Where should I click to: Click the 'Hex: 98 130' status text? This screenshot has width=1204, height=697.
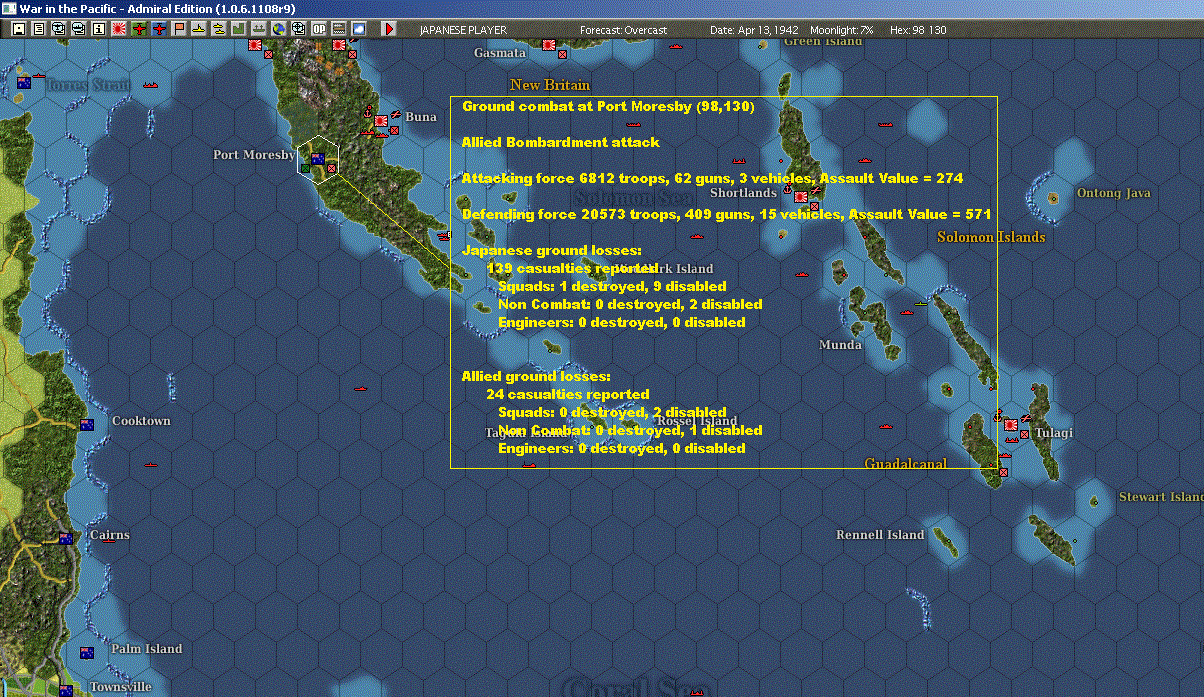click(x=917, y=30)
